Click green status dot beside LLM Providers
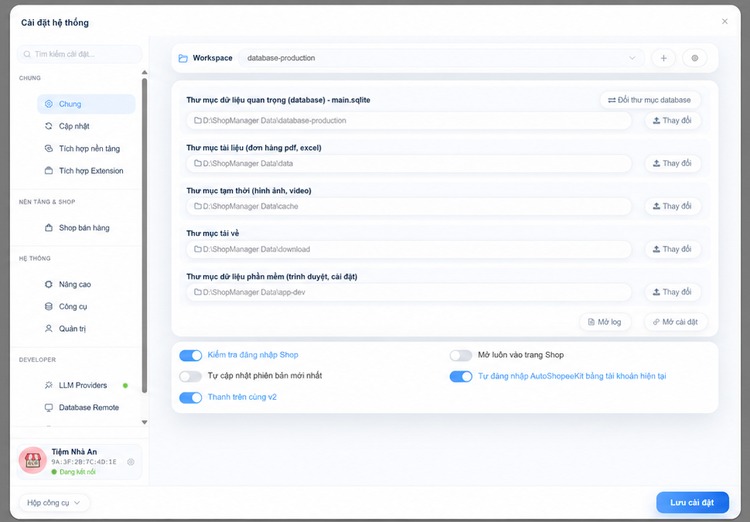The image size is (750, 522). click(x=125, y=386)
